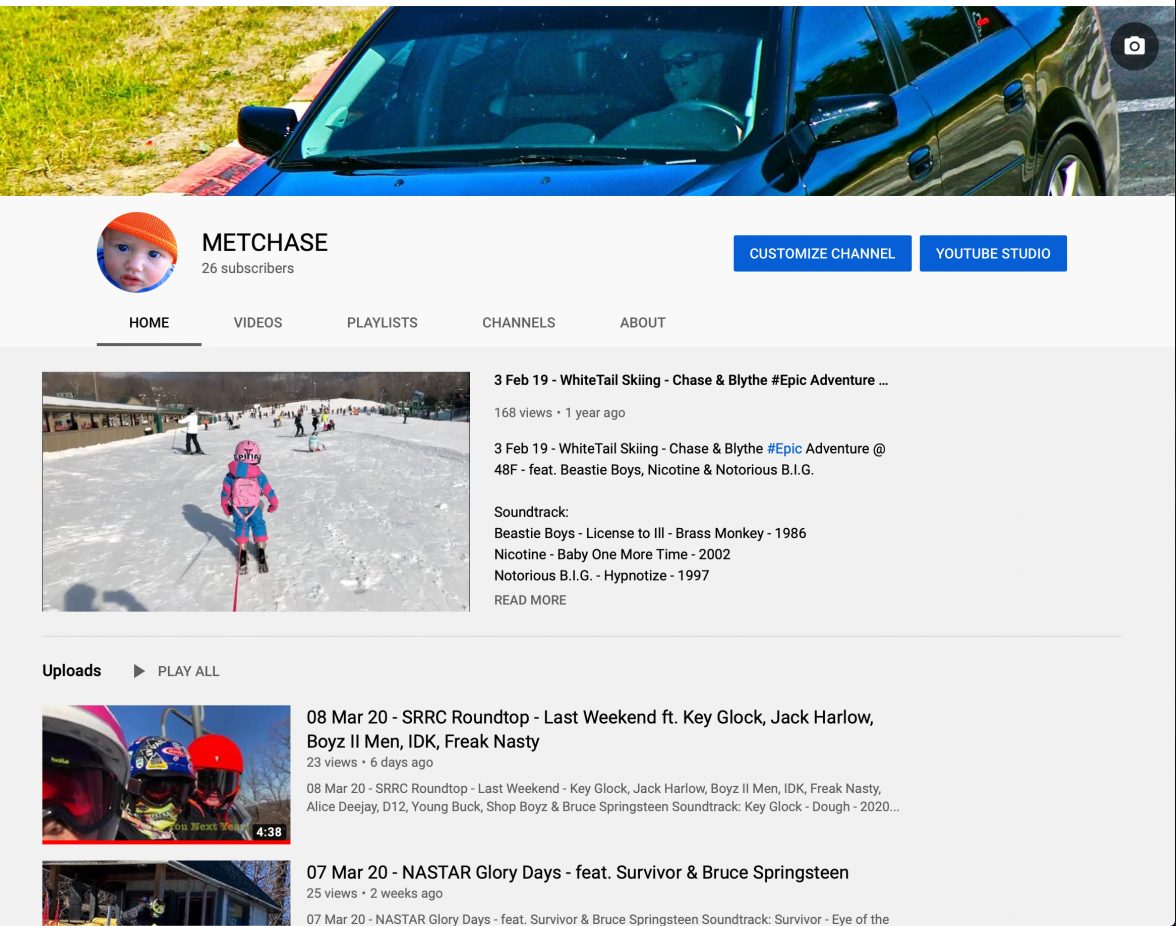Open the Playlists tab
Viewport: 1176px width, 926px height.
pos(382,323)
